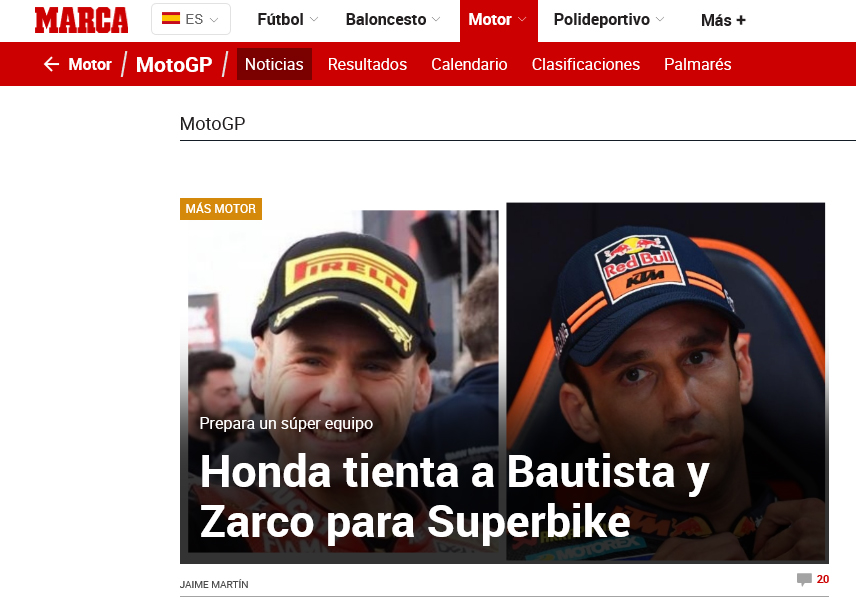The image size is (856, 606).
Task: Select the Noticias tab
Action: click(x=274, y=64)
